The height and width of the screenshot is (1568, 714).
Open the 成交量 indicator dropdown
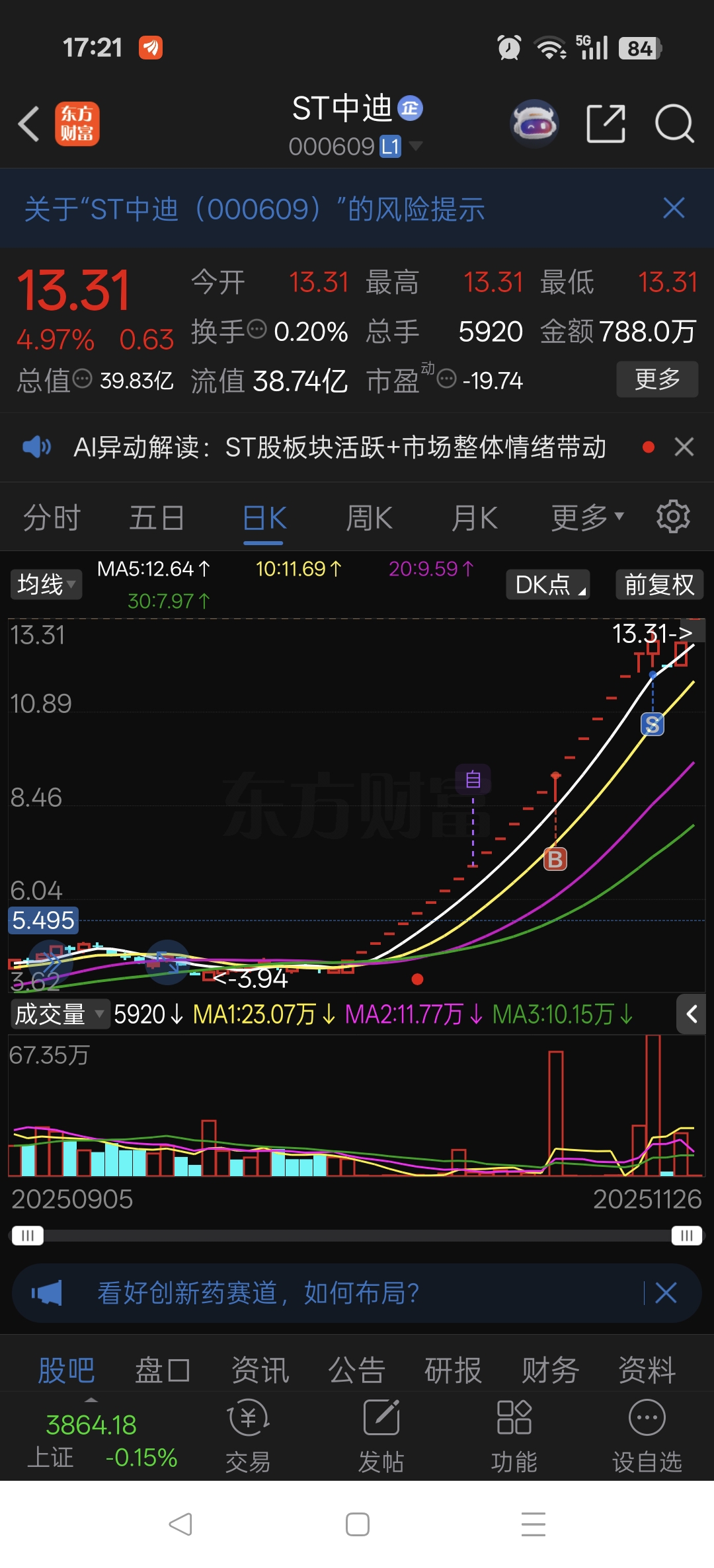click(x=60, y=1014)
